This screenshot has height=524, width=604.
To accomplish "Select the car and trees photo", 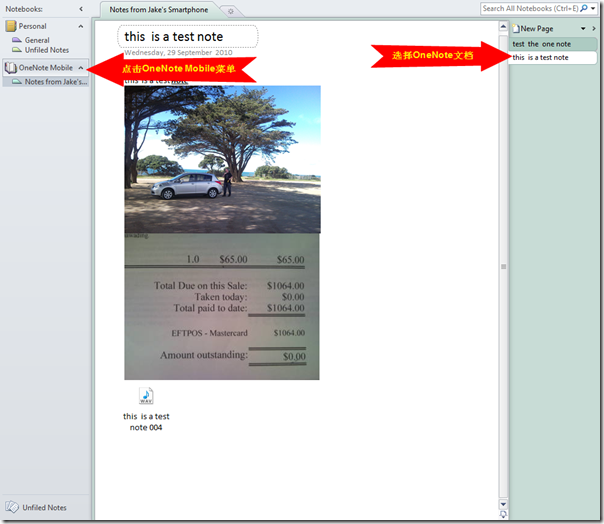I will tap(222, 159).
